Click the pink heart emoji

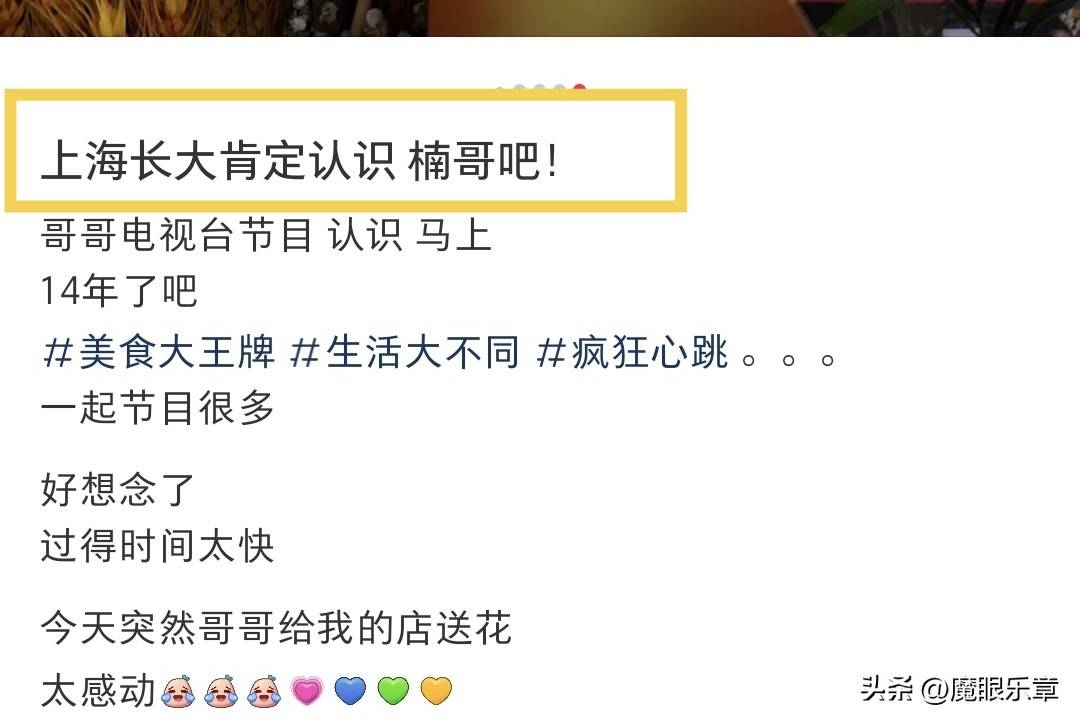pos(307,691)
